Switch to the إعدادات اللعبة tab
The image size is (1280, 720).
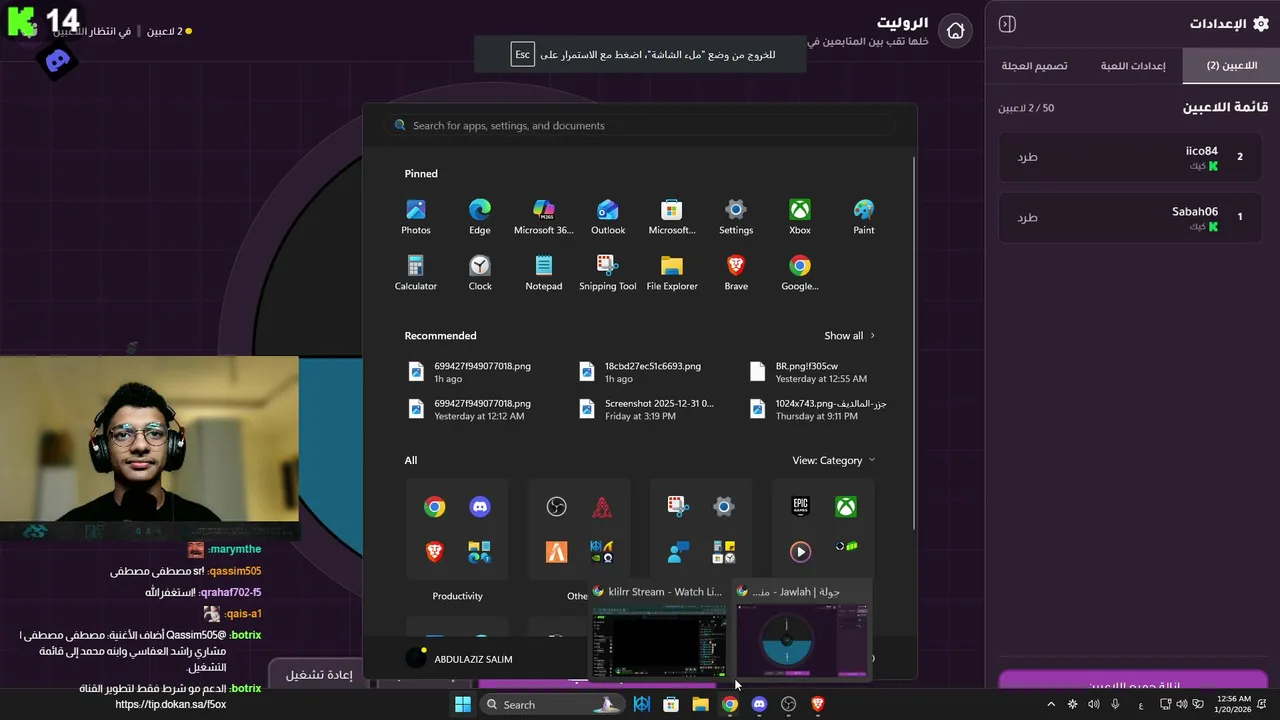coord(1133,65)
